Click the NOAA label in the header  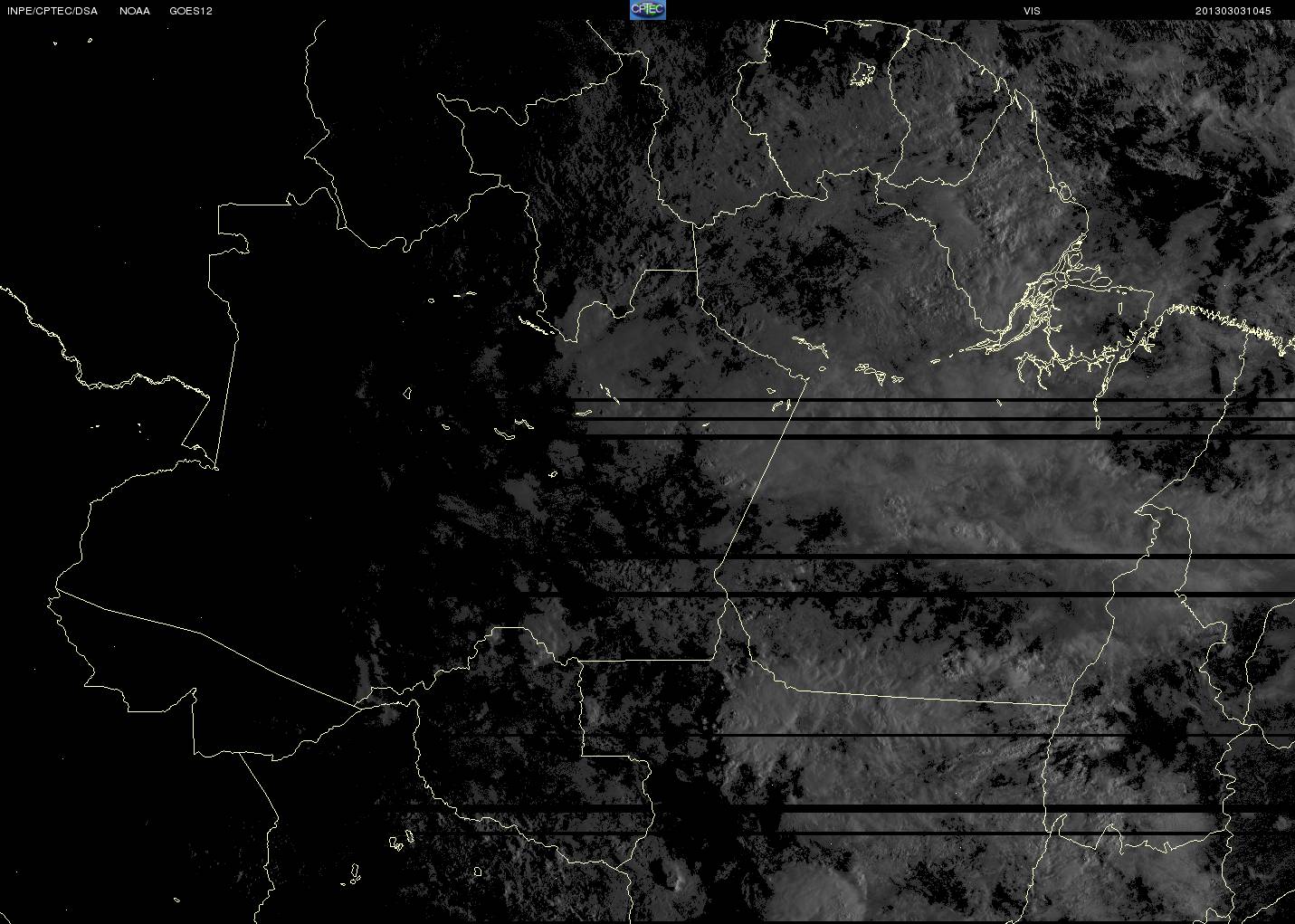[x=135, y=11]
